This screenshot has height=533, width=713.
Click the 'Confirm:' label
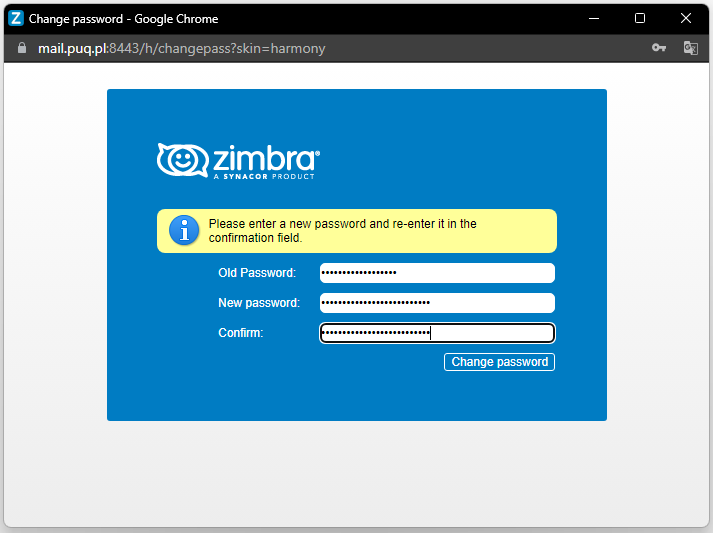241,333
